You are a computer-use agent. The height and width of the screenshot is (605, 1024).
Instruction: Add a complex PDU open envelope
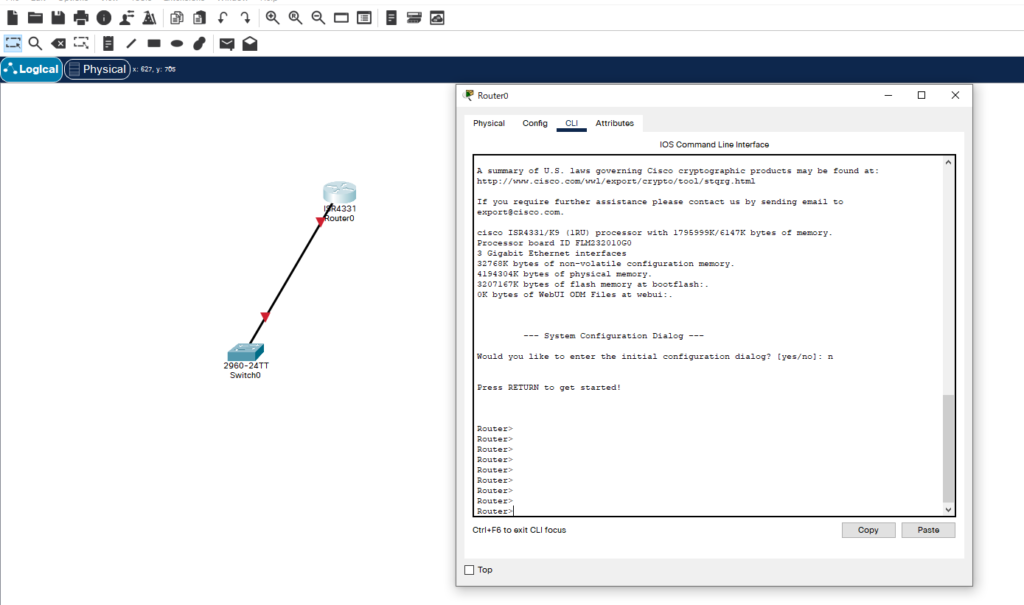point(250,44)
